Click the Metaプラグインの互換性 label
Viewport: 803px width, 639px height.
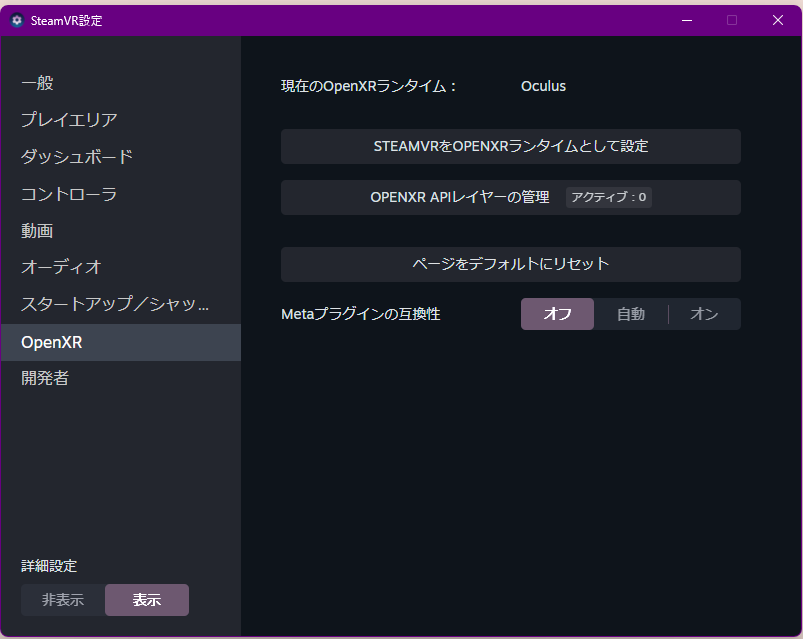[x=361, y=314]
